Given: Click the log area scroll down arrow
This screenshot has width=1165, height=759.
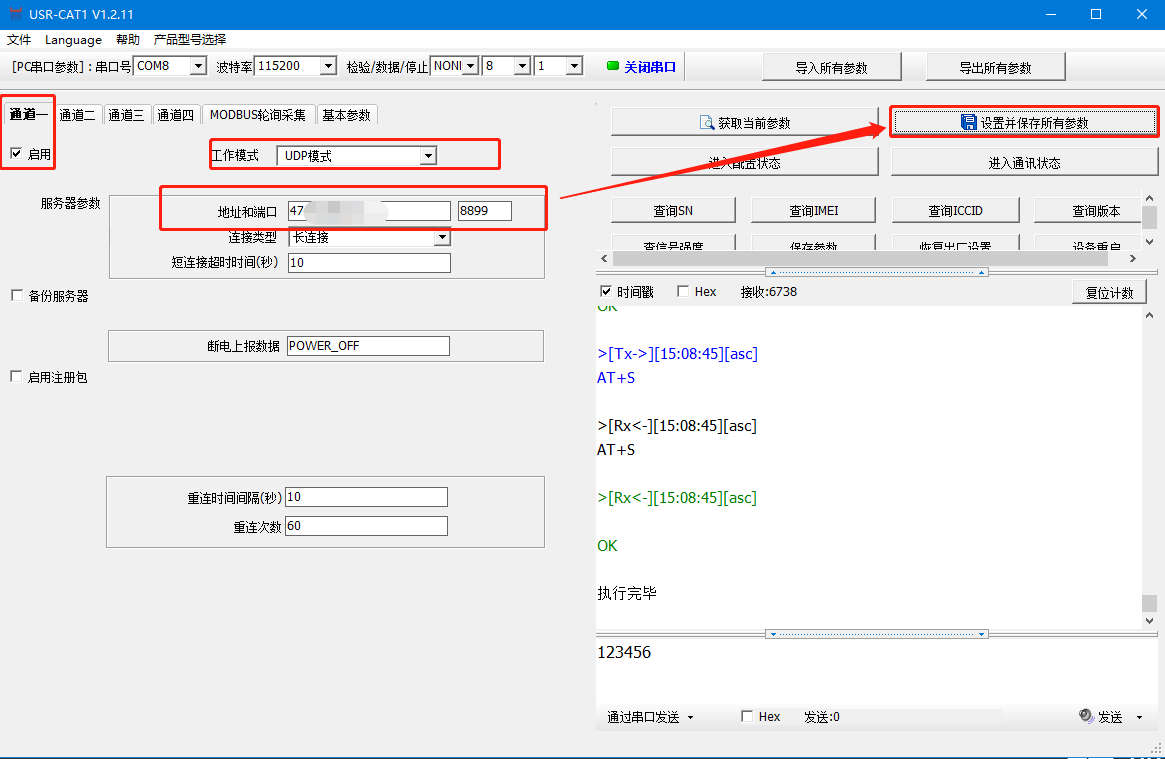Looking at the screenshot, I should 1149,620.
